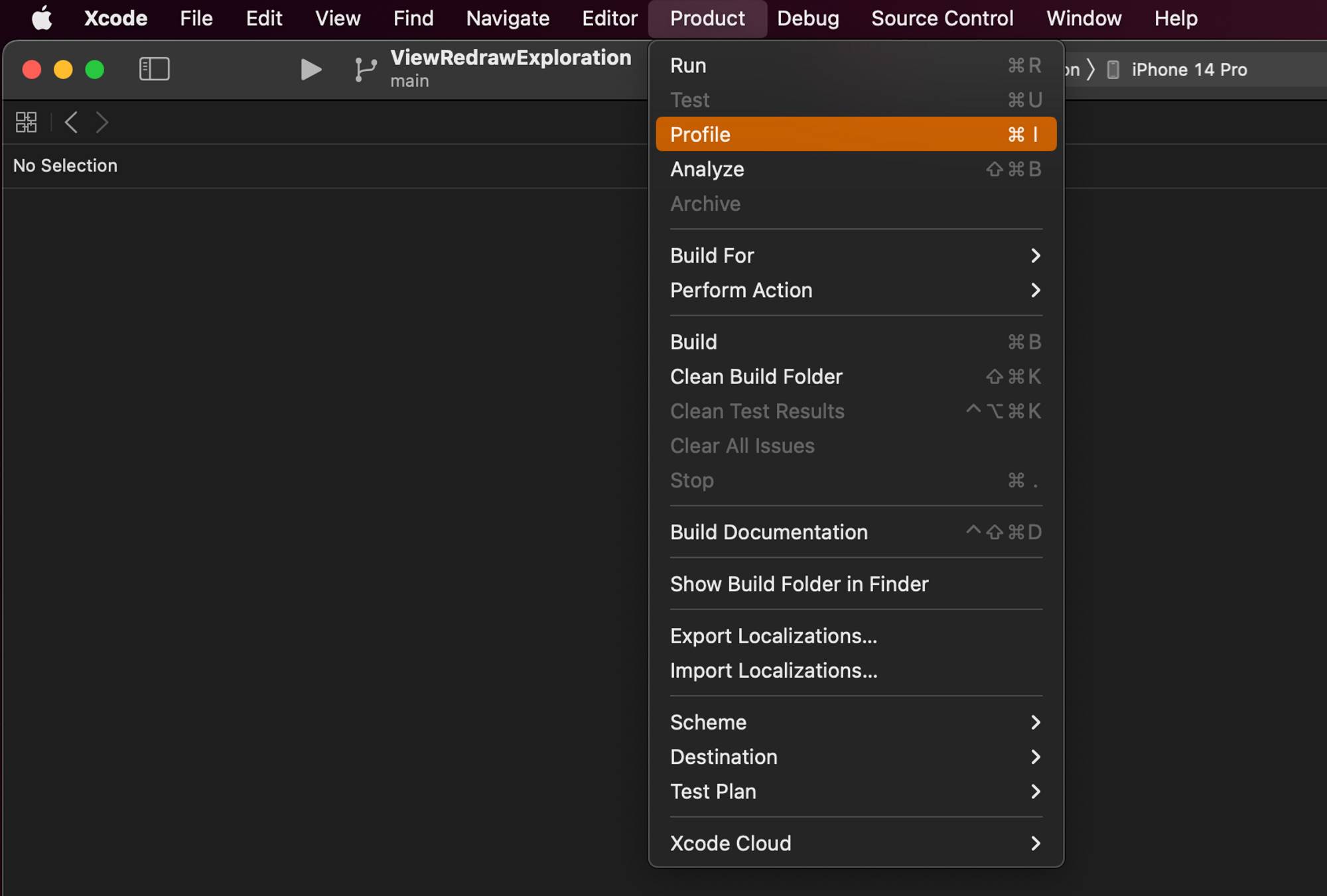The height and width of the screenshot is (896, 1327).
Task: Choose Analyze from the Product menu
Action: (856, 169)
